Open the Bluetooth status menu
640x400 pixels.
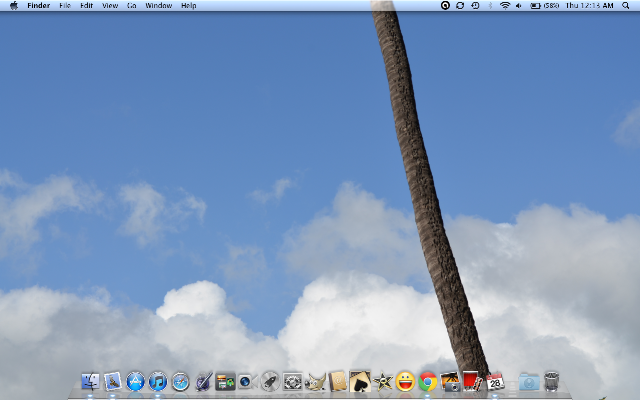(490, 5)
